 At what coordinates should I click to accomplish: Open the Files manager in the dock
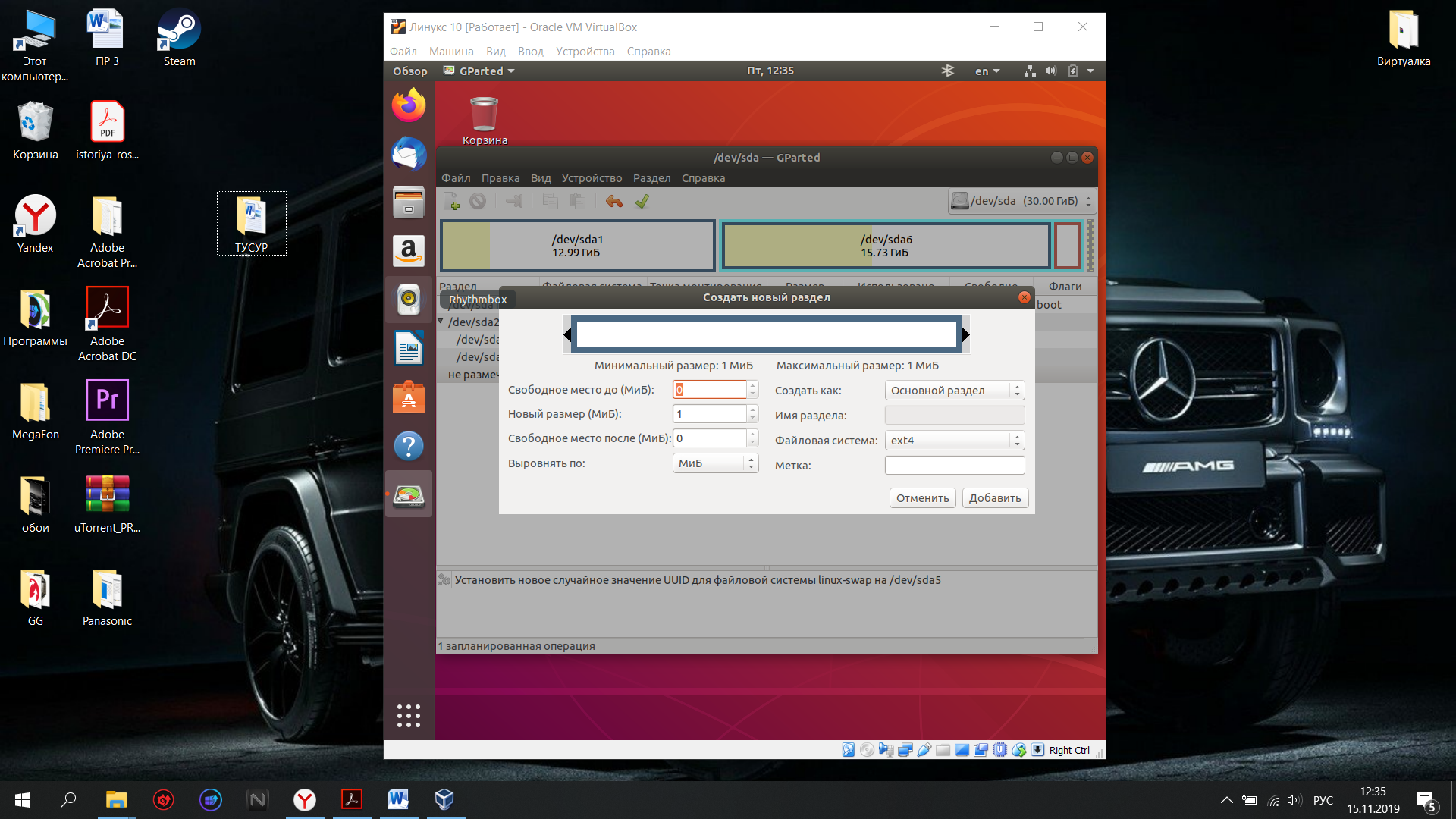tap(409, 202)
